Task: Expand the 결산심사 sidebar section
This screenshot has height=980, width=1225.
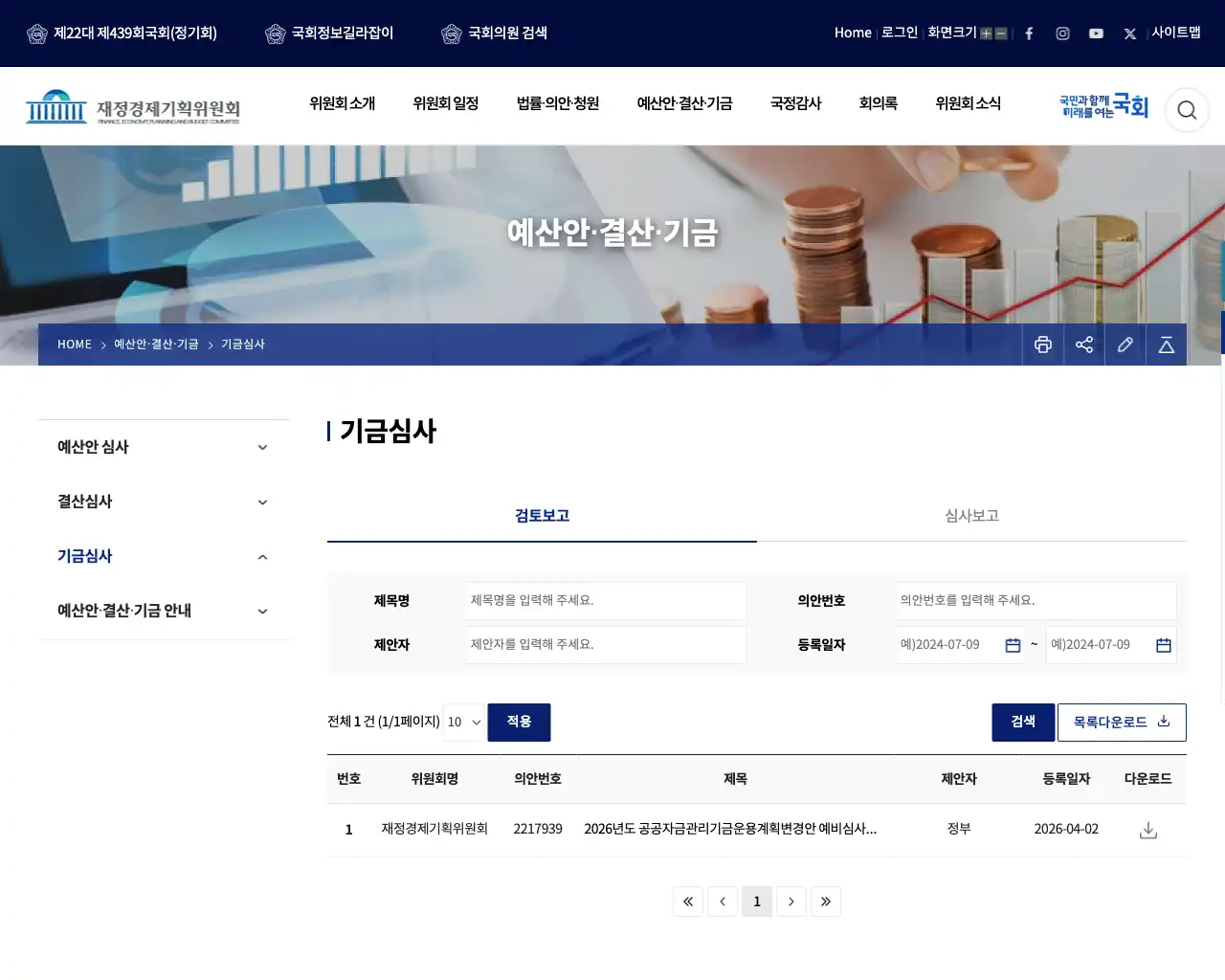Action: point(164,501)
